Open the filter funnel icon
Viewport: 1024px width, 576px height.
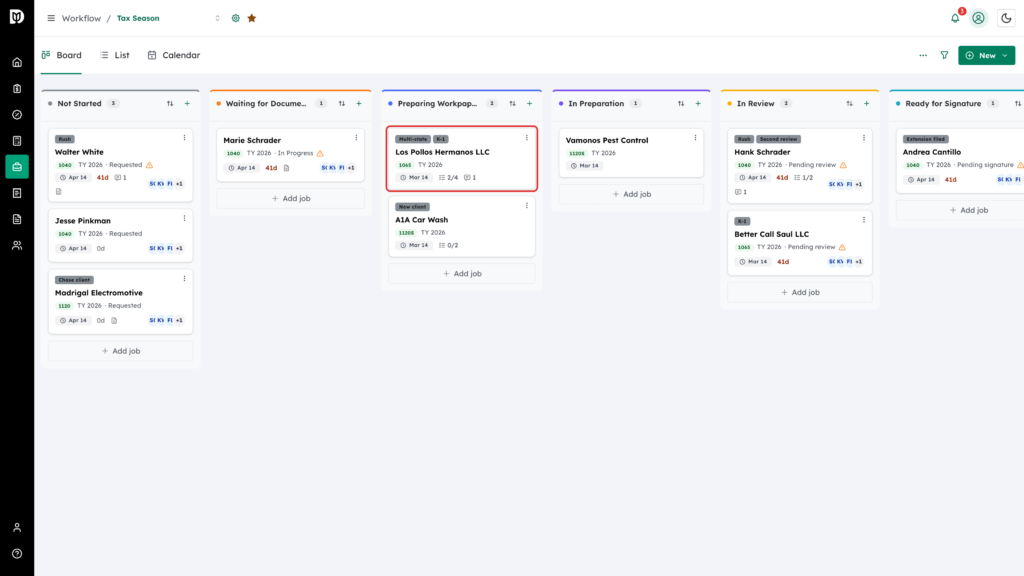click(x=944, y=56)
